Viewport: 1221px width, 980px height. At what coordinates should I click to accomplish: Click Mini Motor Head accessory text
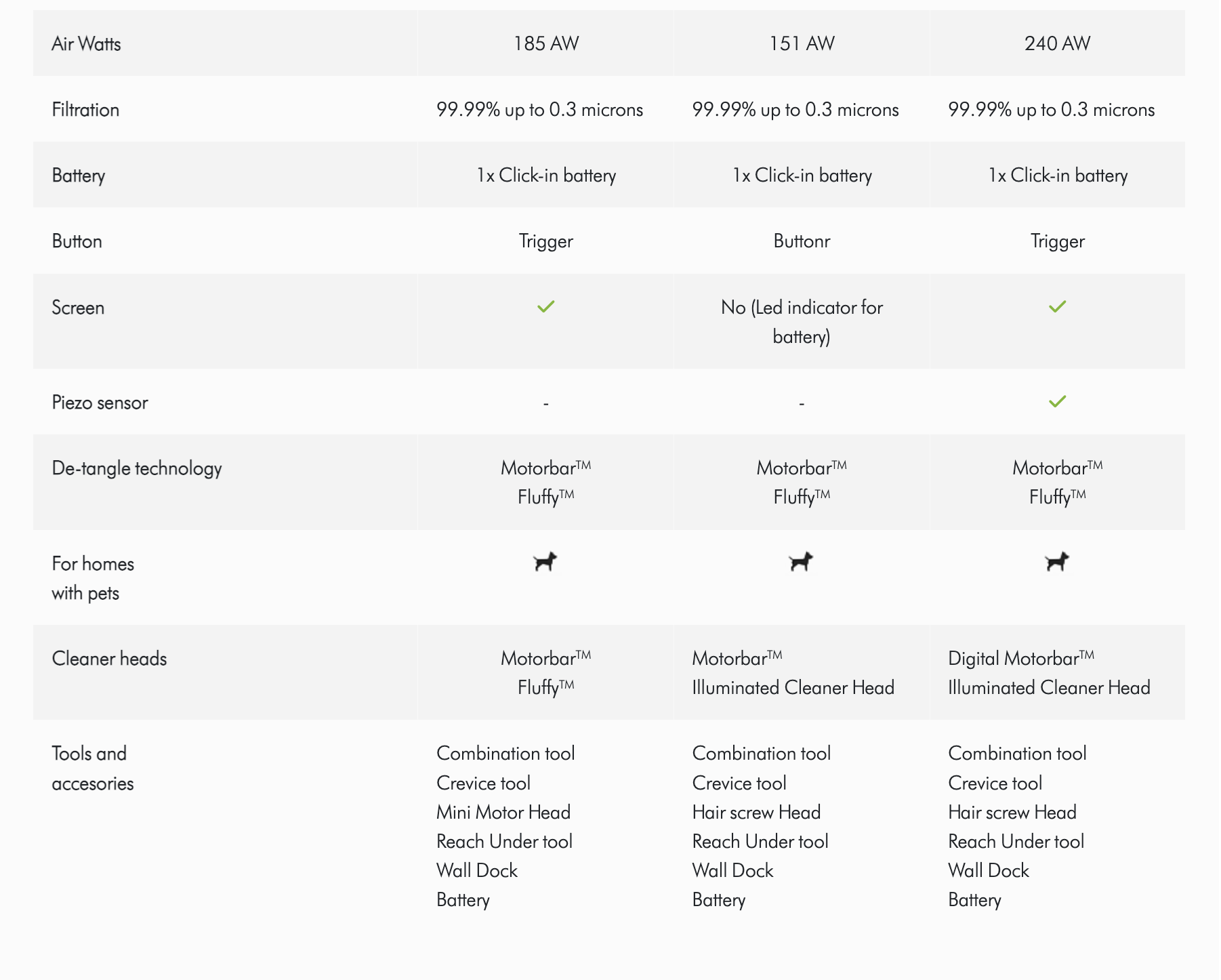pos(503,812)
